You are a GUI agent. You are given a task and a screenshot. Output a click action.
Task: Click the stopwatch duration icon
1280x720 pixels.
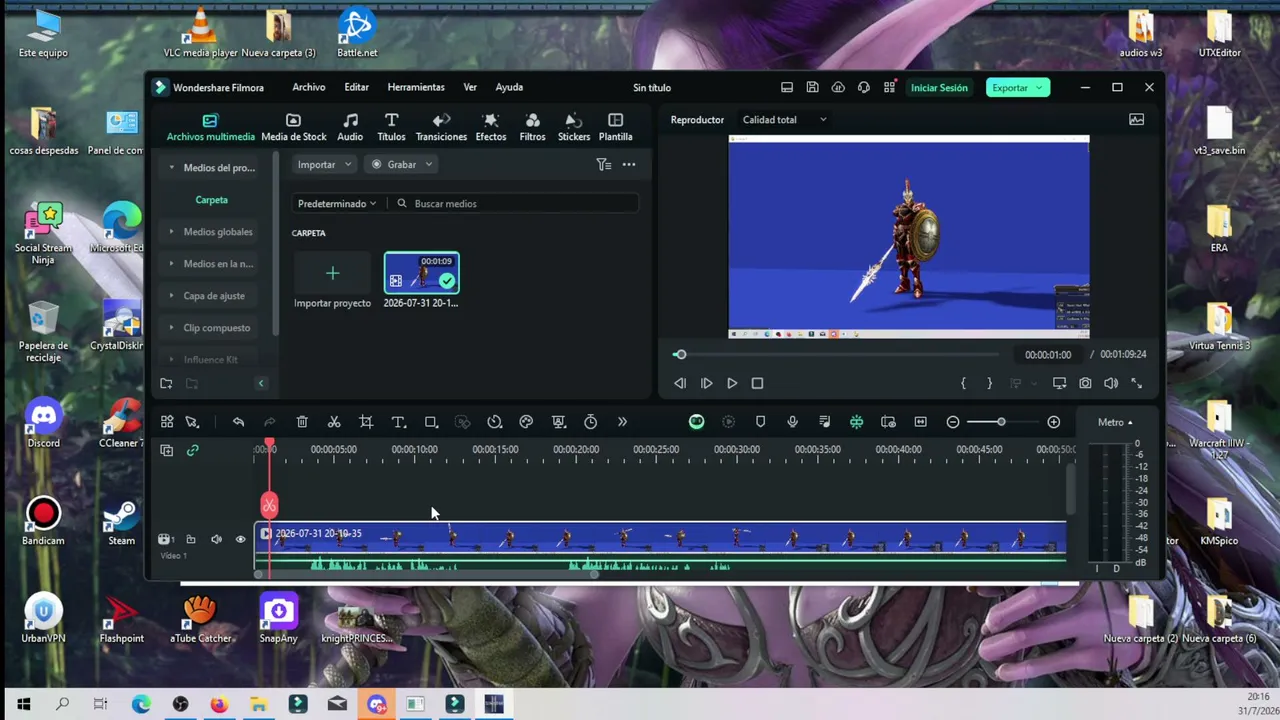590,422
